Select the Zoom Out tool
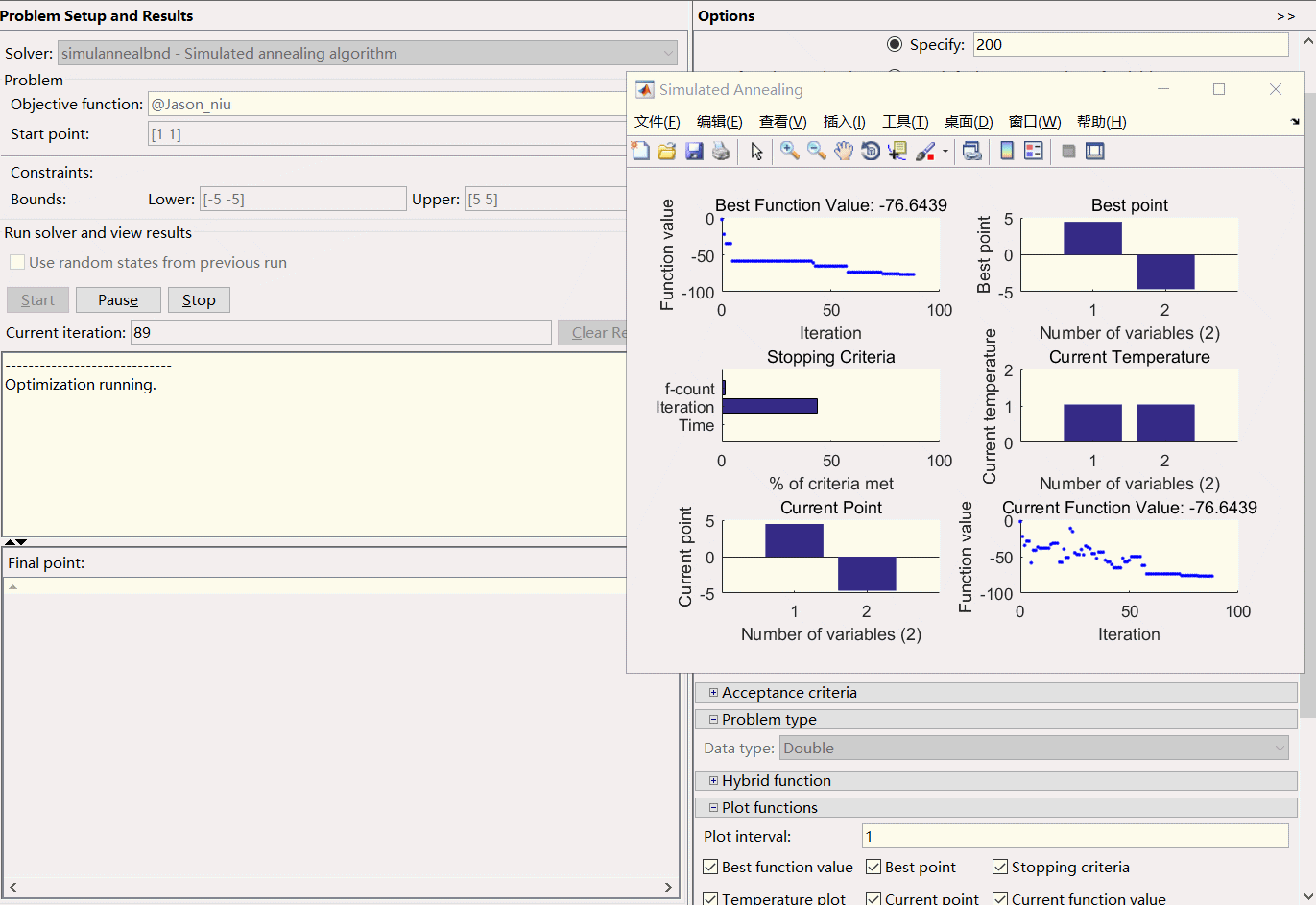Viewport: 1316px width, 905px height. click(x=816, y=152)
